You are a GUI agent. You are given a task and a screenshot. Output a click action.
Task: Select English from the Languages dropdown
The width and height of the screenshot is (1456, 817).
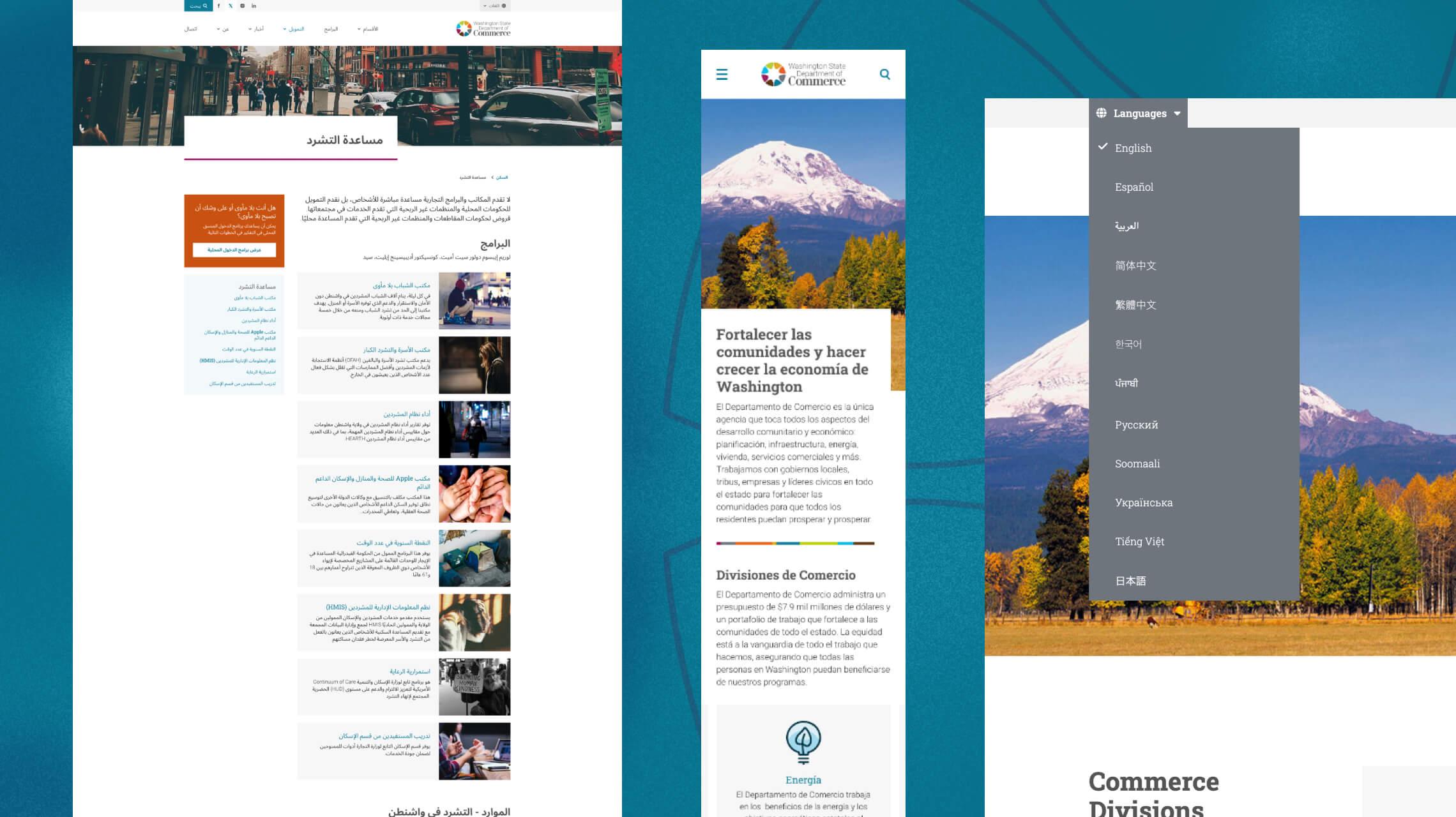[x=1133, y=148]
